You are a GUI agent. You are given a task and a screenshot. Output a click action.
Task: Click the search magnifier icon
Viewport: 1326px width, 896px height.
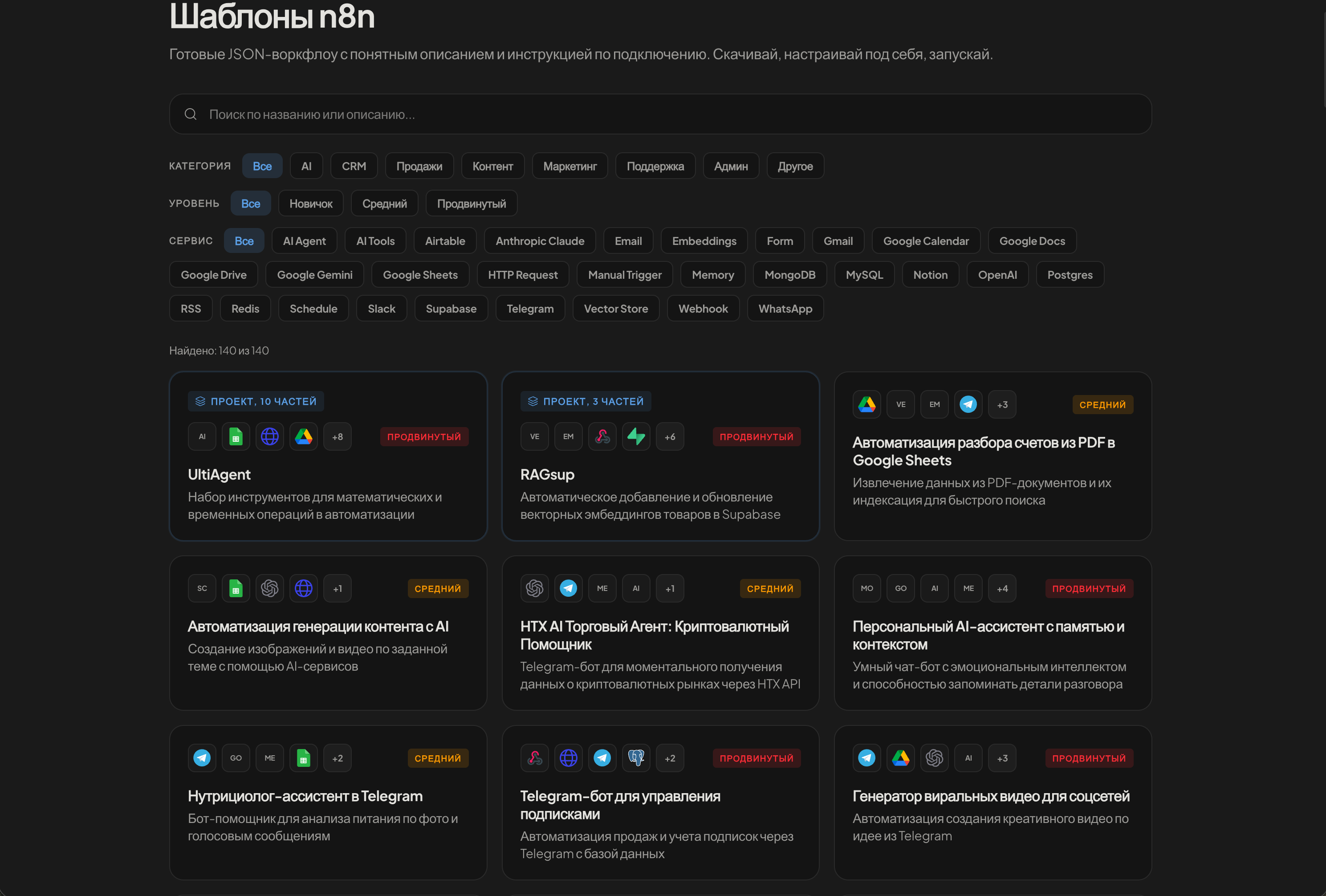[191, 114]
